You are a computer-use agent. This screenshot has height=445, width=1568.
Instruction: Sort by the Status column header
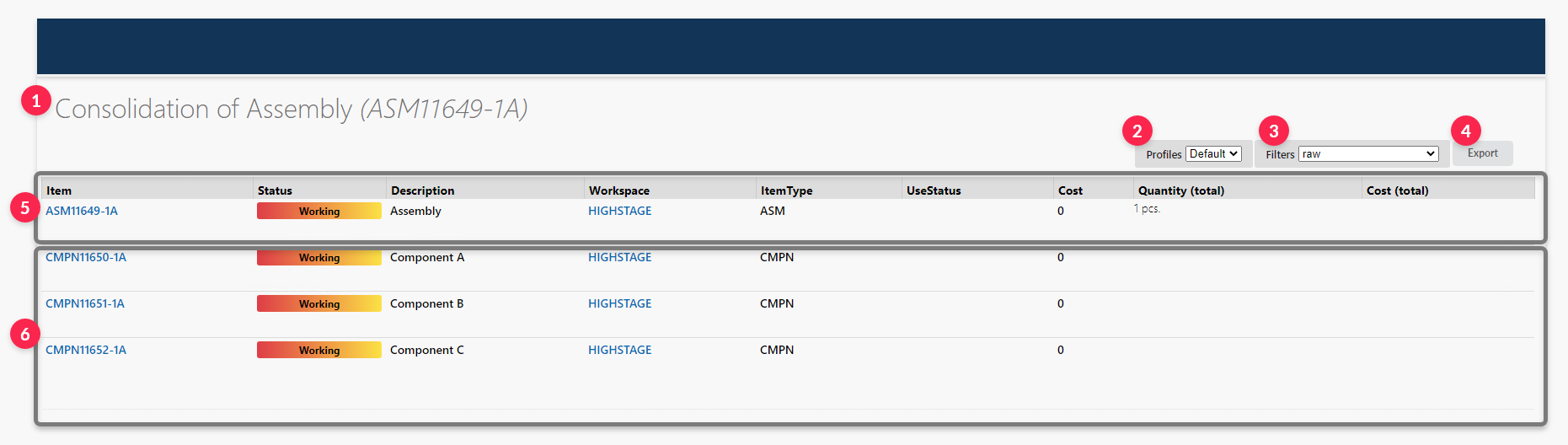(275, 190)
